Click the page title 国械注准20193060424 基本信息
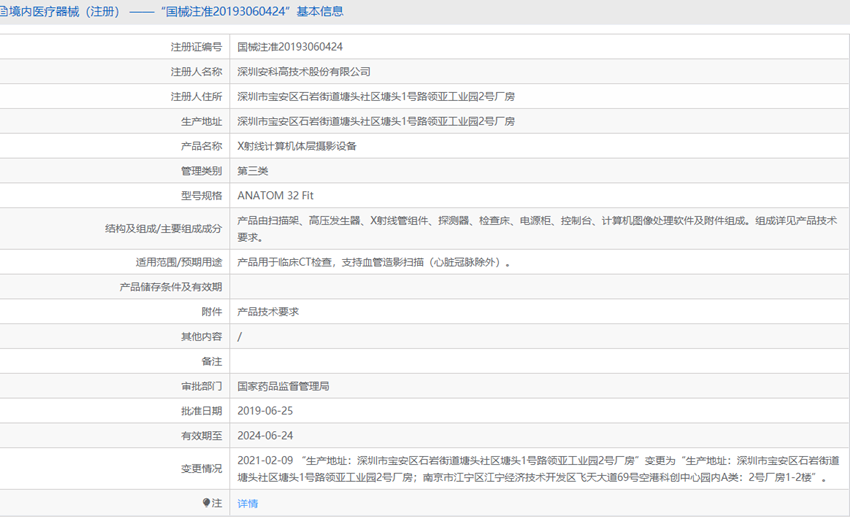 point(252,11)
